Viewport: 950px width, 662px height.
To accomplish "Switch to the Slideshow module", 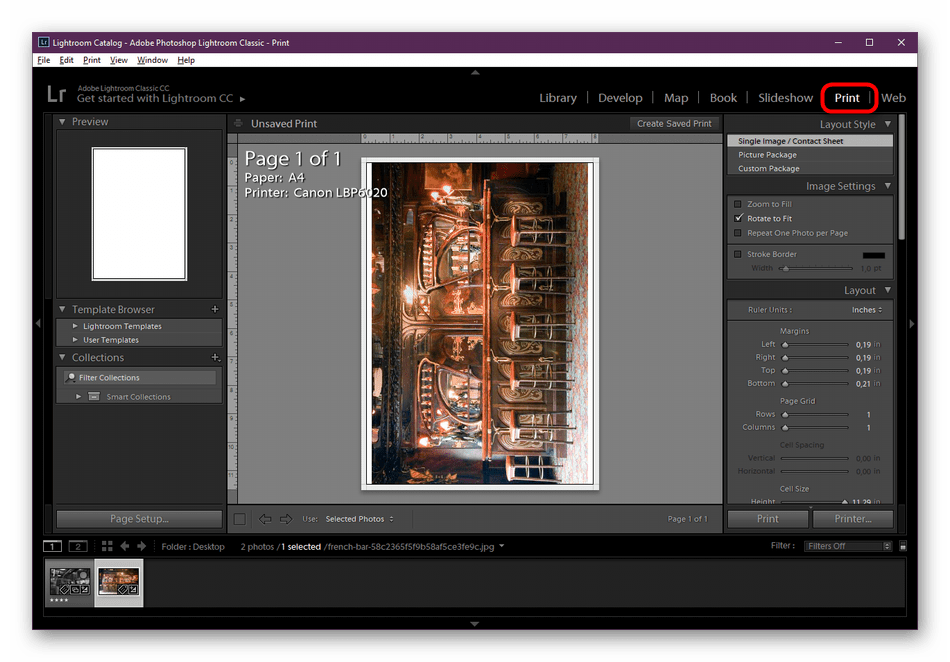I will 785,98.
